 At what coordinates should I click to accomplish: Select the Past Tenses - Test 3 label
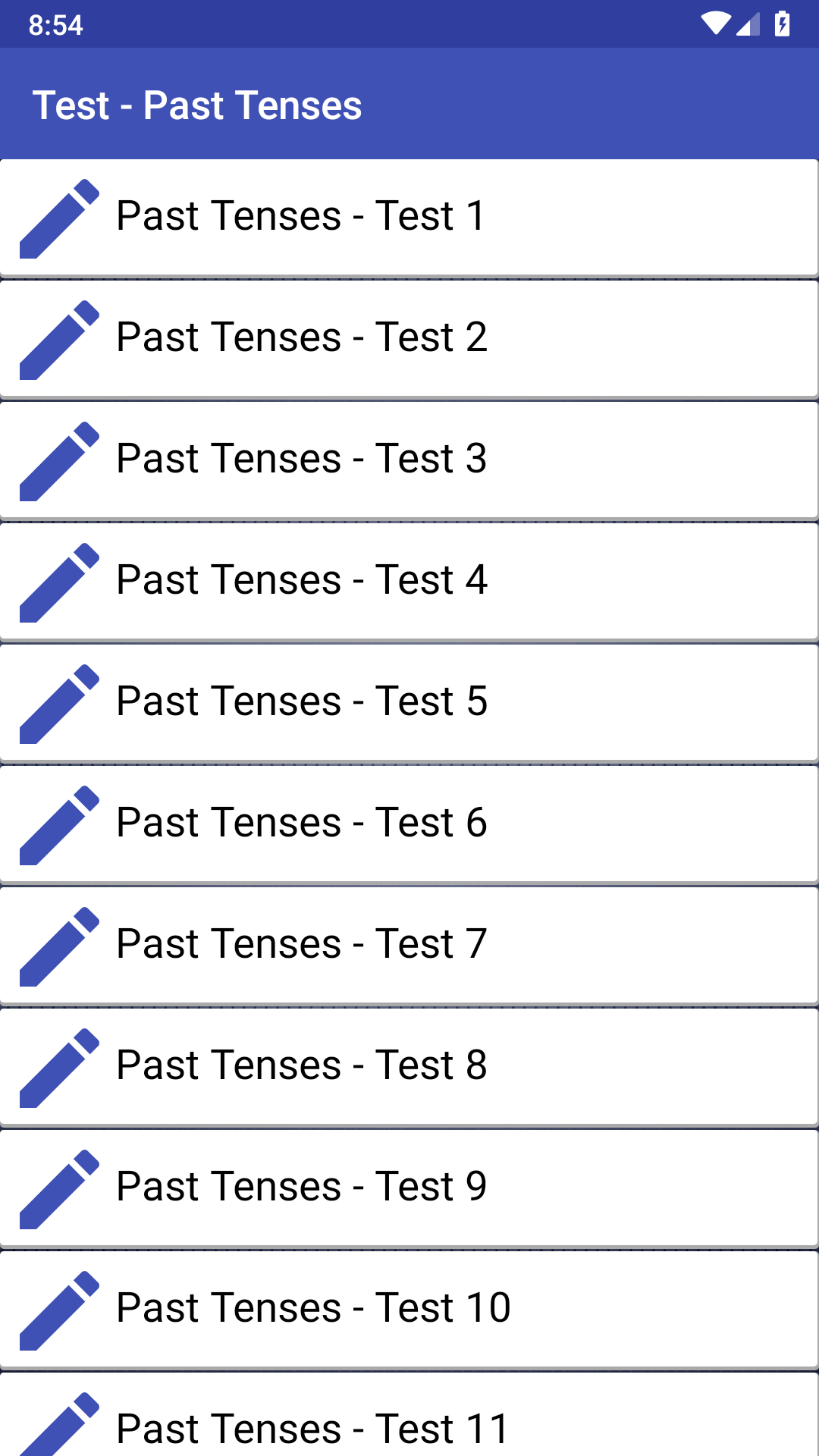click(x=301, y=459)
